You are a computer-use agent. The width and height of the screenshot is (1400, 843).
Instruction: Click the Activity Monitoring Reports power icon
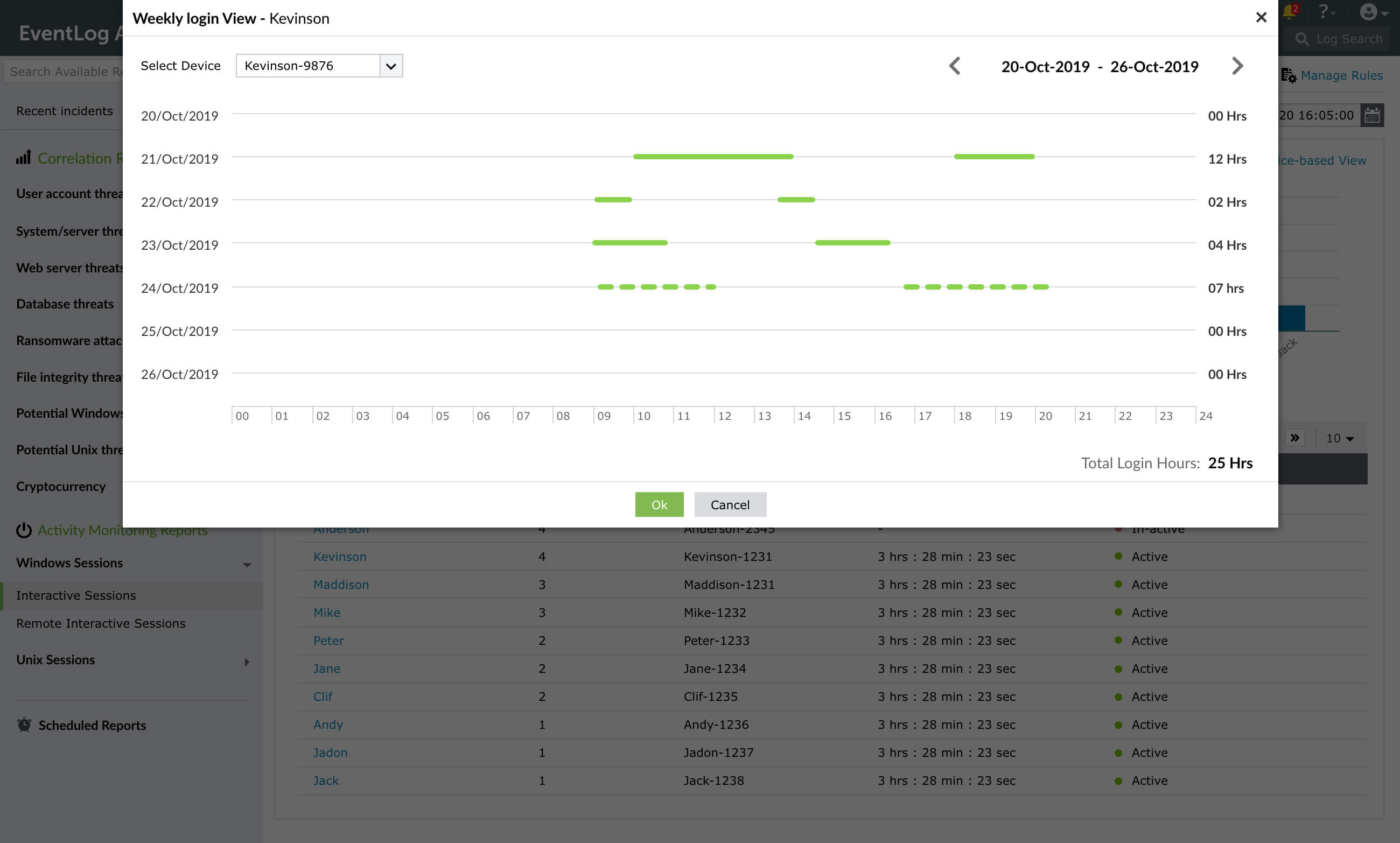point(24,530)
